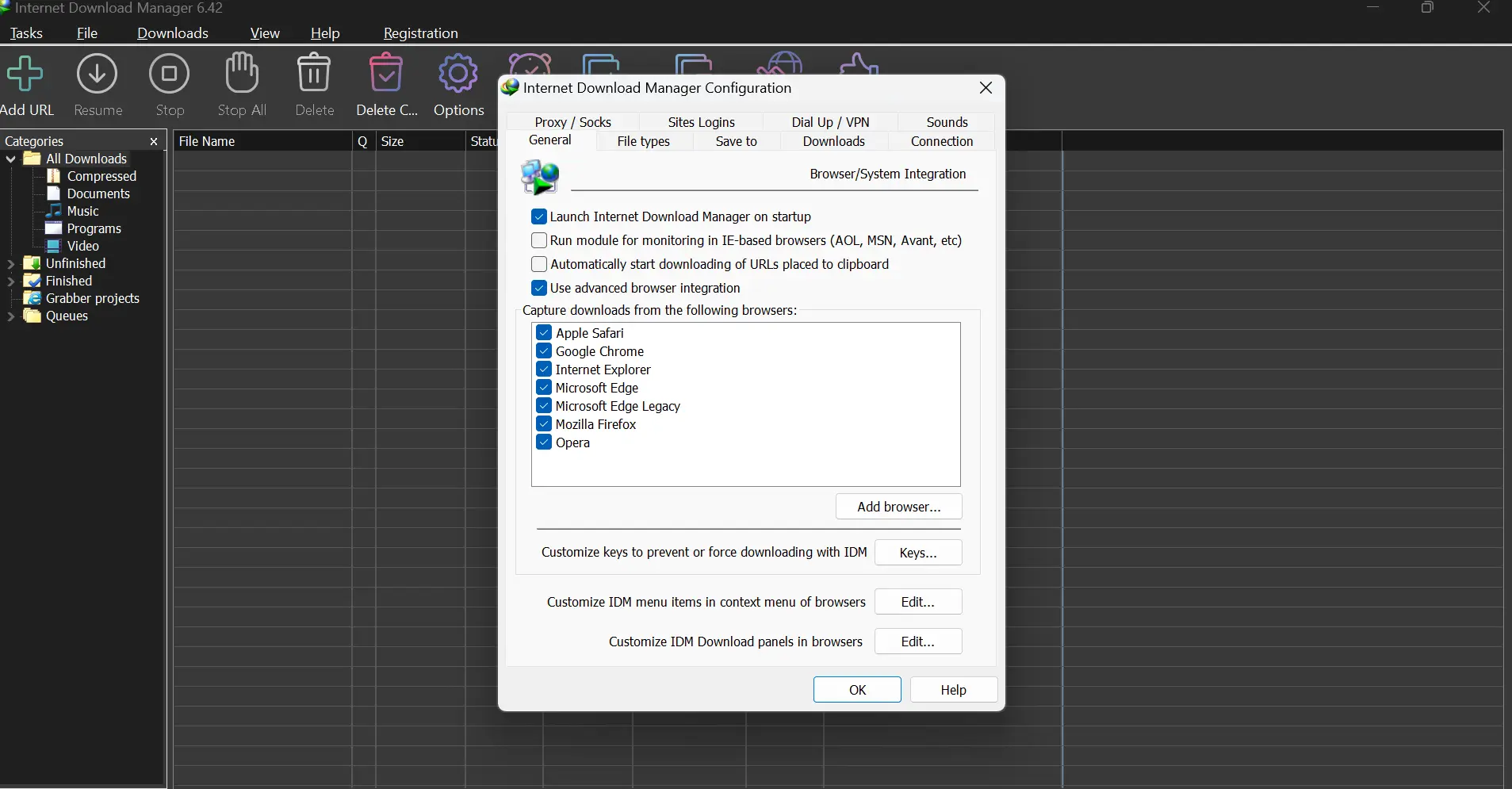
Task: Close the Configuration dialog
Action: (x=986, y=88)
